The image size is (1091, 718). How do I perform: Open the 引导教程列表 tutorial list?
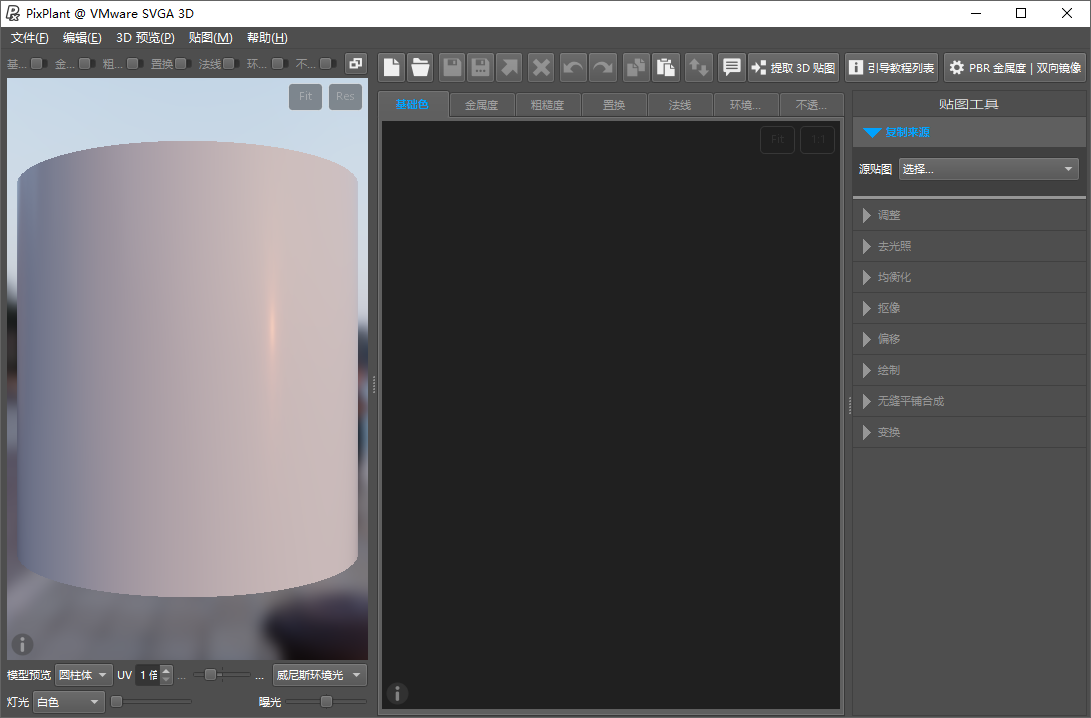tap(892, 67)
